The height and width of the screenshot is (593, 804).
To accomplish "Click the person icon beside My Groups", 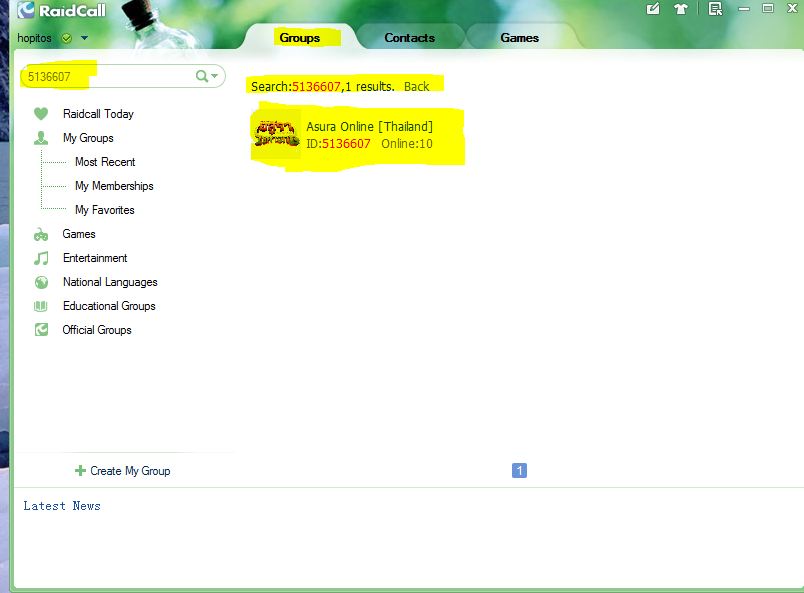I will point(41,137).
